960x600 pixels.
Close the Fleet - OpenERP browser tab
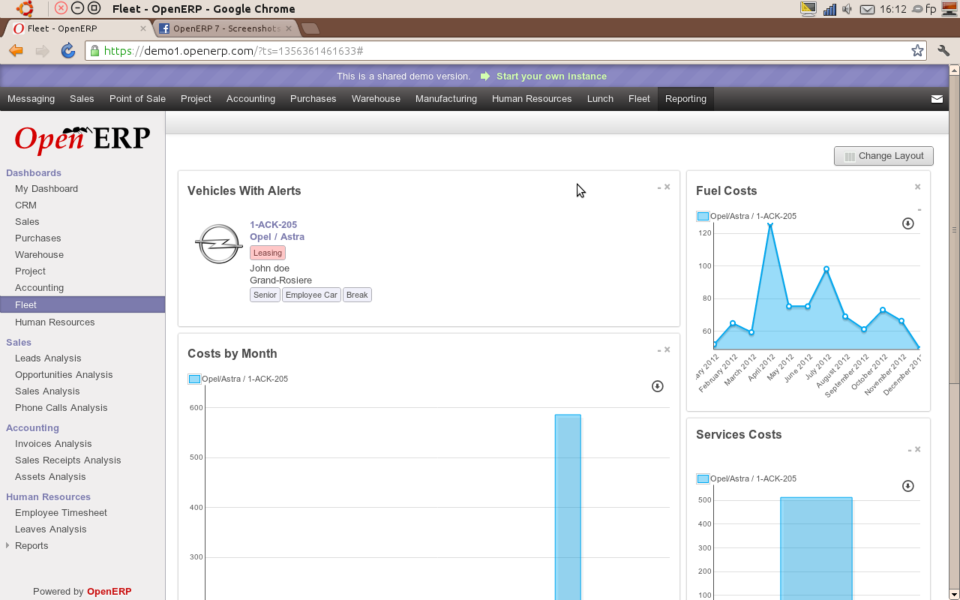pos(143,28)
